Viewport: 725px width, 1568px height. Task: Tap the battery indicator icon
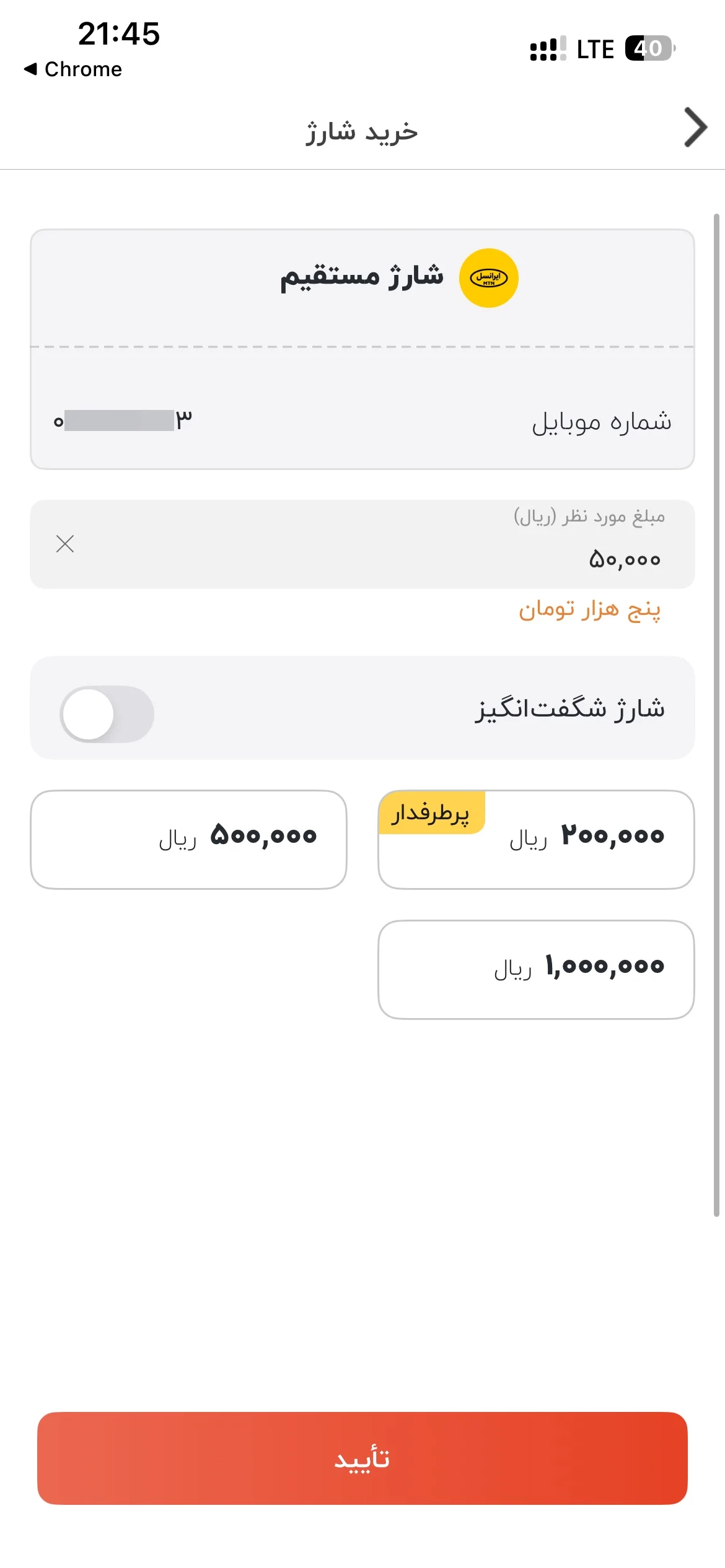[650, 48]
